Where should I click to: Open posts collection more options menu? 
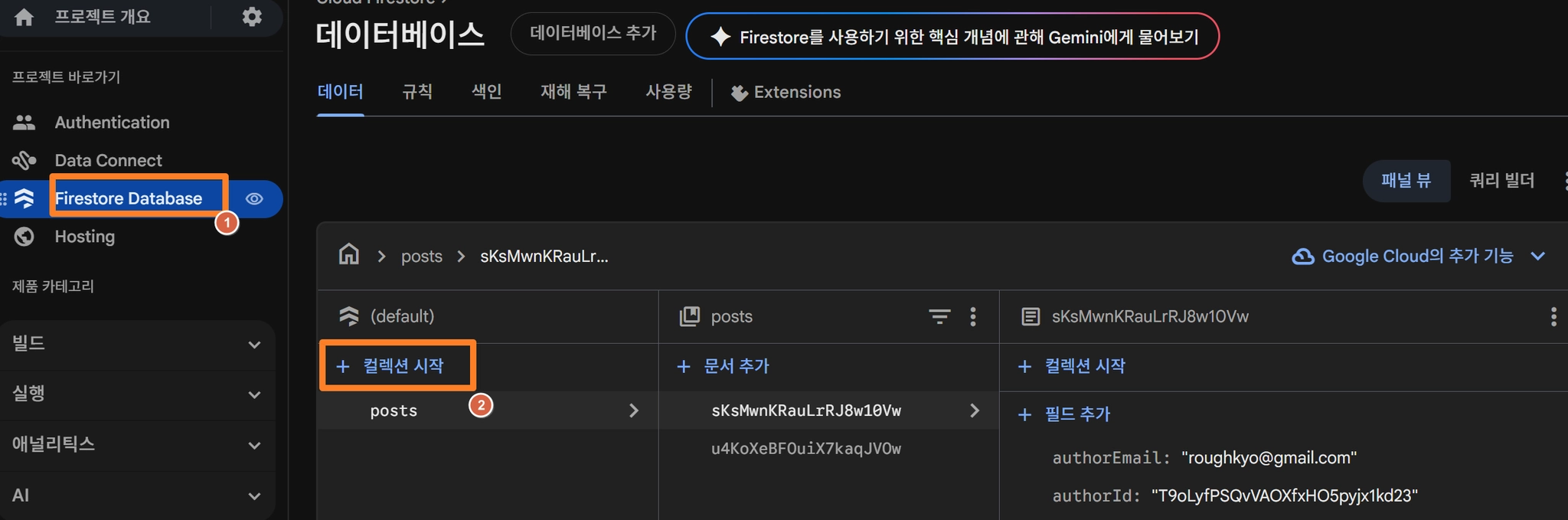coord(973,316)
